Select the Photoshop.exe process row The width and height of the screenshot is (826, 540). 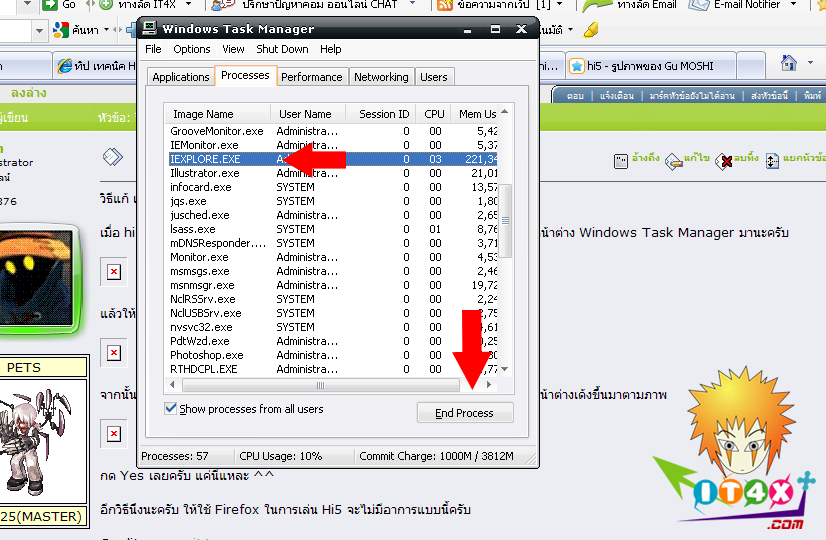pyautogui.click(x=207, y=355)
